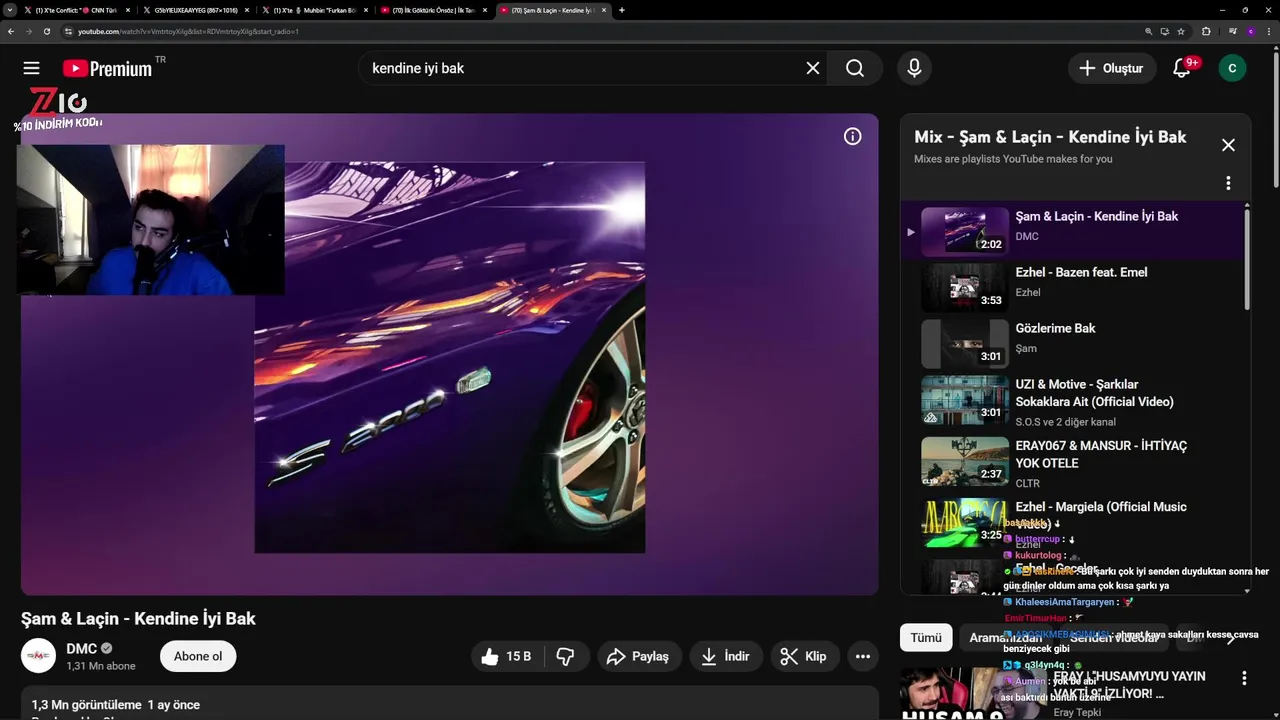Open the install app icon in address bar
This screenshot has height=720, width=1280.
(1165, 31)
